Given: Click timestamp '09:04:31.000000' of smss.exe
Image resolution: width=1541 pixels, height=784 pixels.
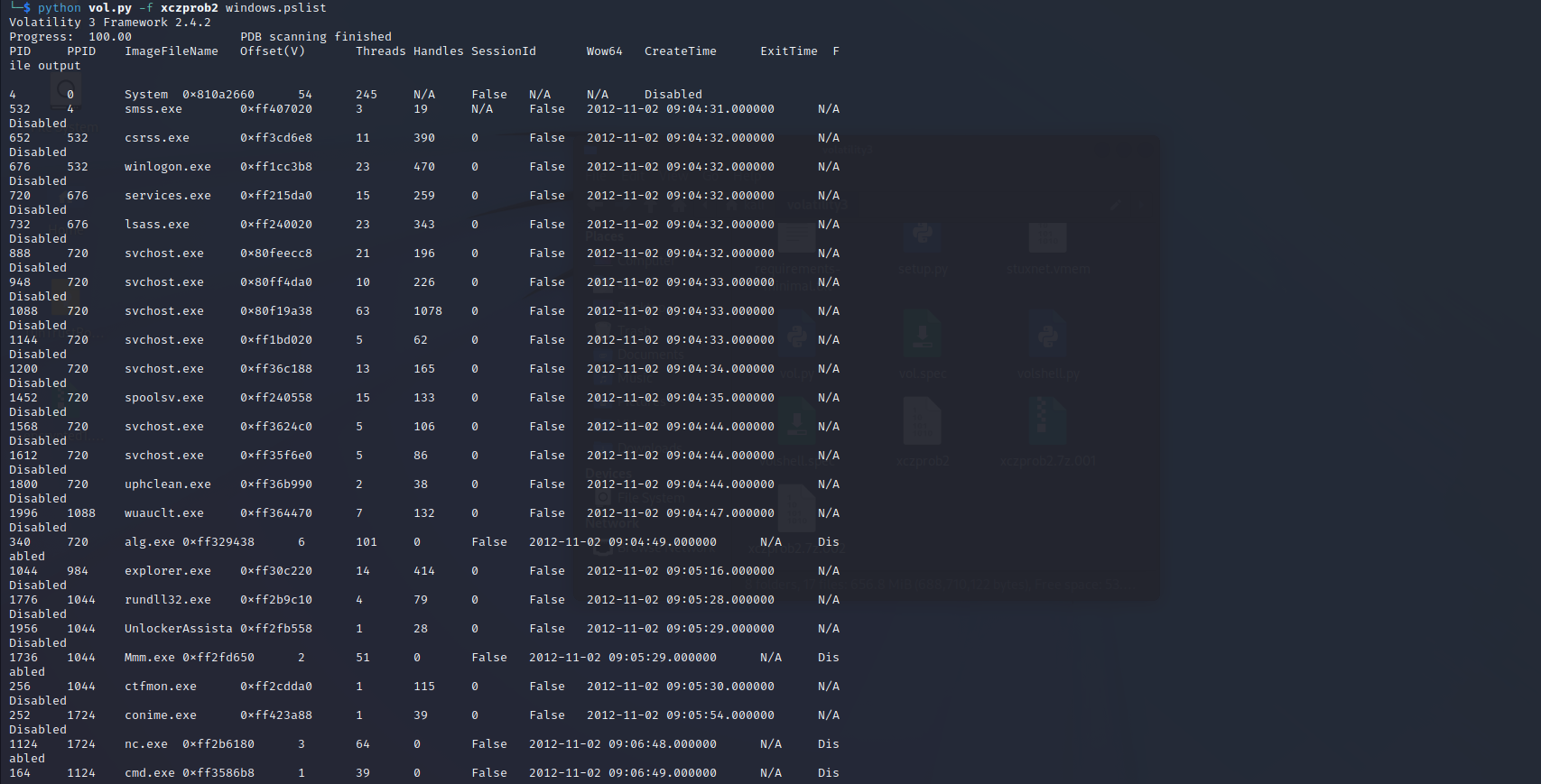Looking at the screenshot, I should pos(720,109).
